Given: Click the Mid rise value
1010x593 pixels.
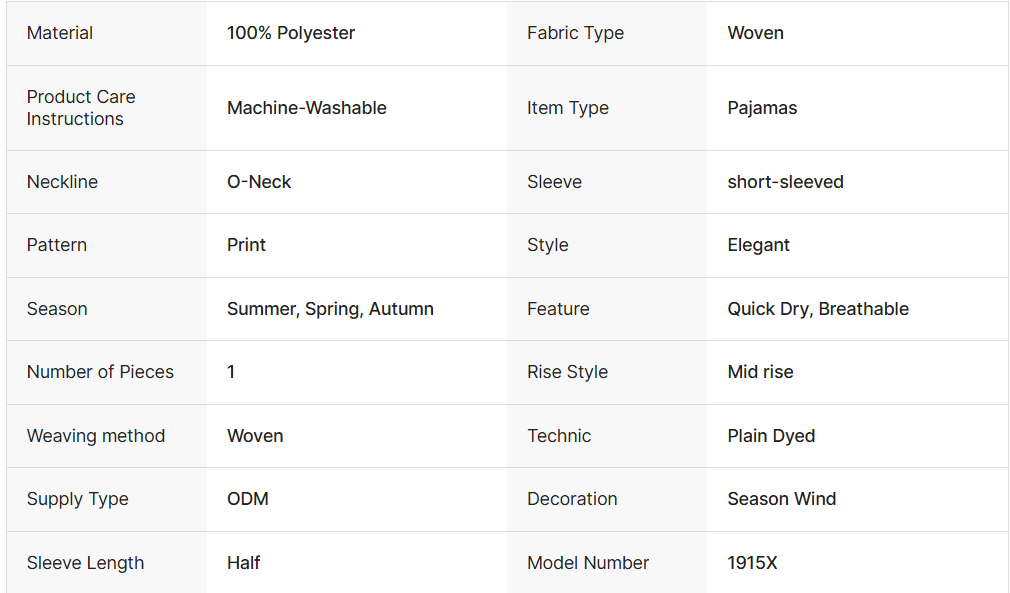Looking at the screenshot, I should pyautogui.click(x=760, y=372).
